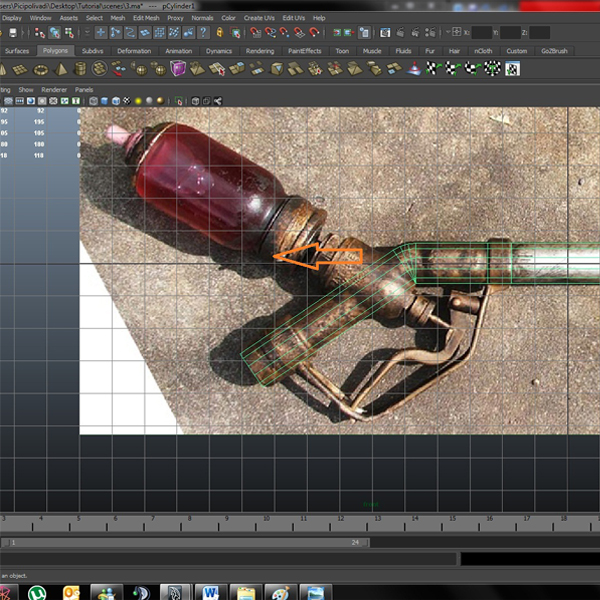The height and width of the screenshot is (600, 600).
Task: Open the file folder in taskbar
Action: (246, 592)
